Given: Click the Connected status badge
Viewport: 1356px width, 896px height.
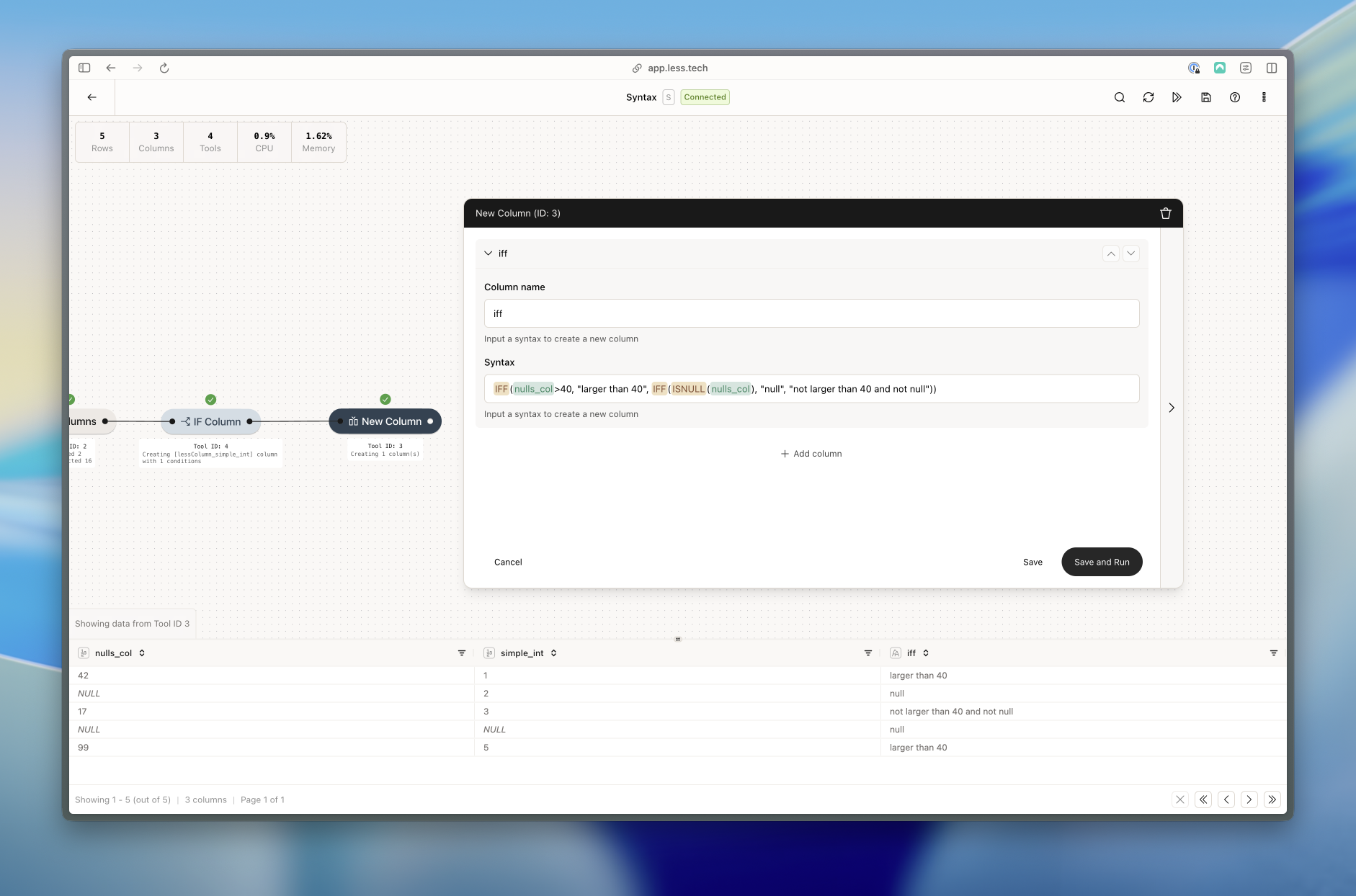Looking at the screenshot, I should tap(705, 97).
